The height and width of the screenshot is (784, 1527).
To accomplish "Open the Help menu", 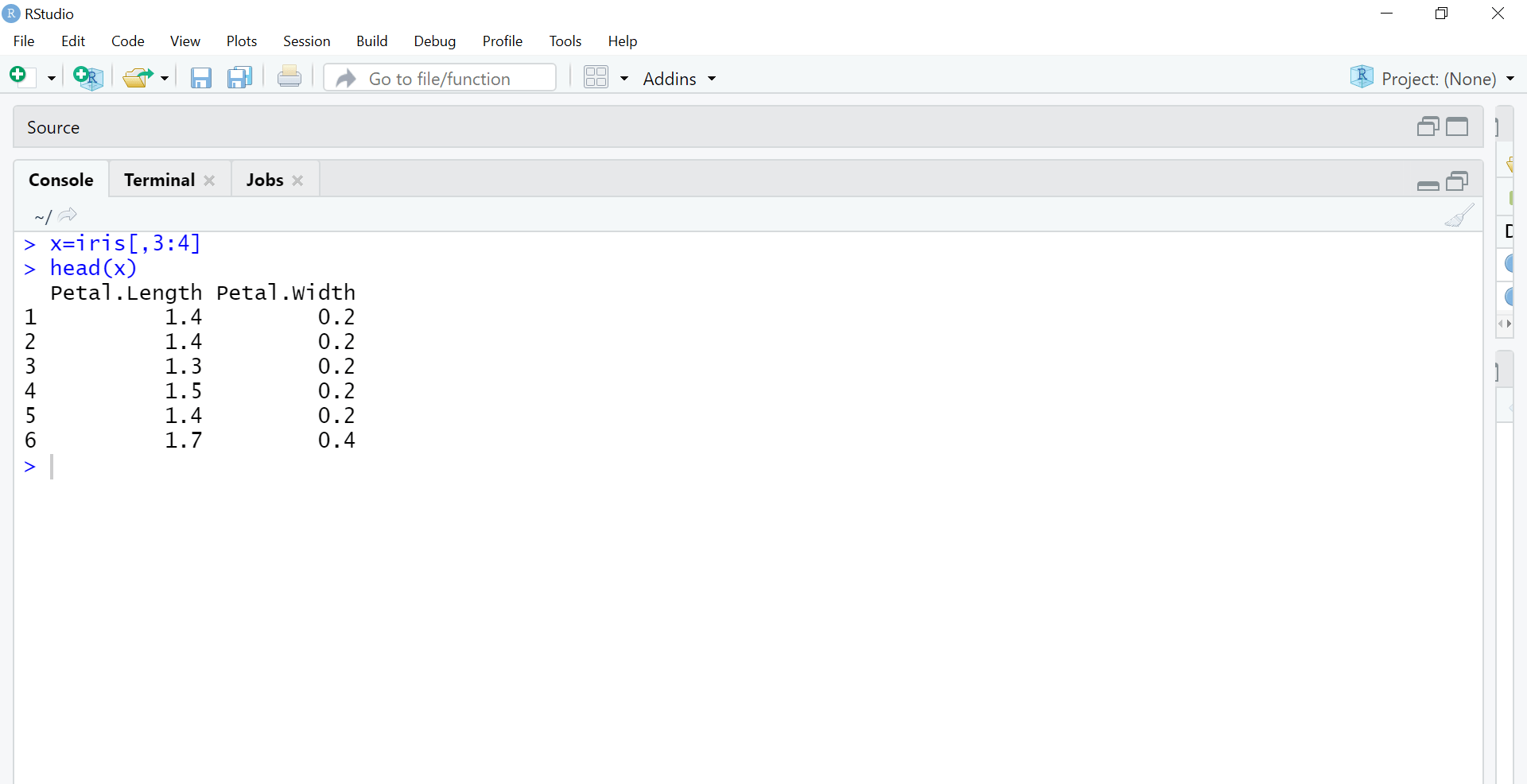I will click(x=623, y=41).
